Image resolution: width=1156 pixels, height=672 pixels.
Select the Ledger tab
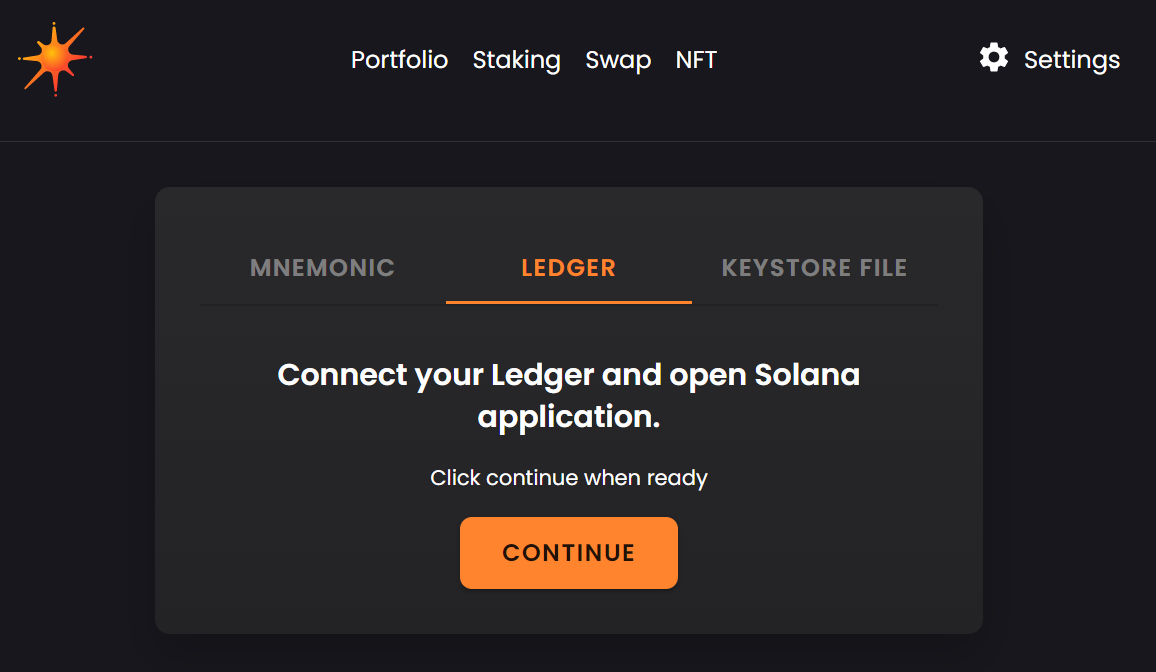pos(568,268)
